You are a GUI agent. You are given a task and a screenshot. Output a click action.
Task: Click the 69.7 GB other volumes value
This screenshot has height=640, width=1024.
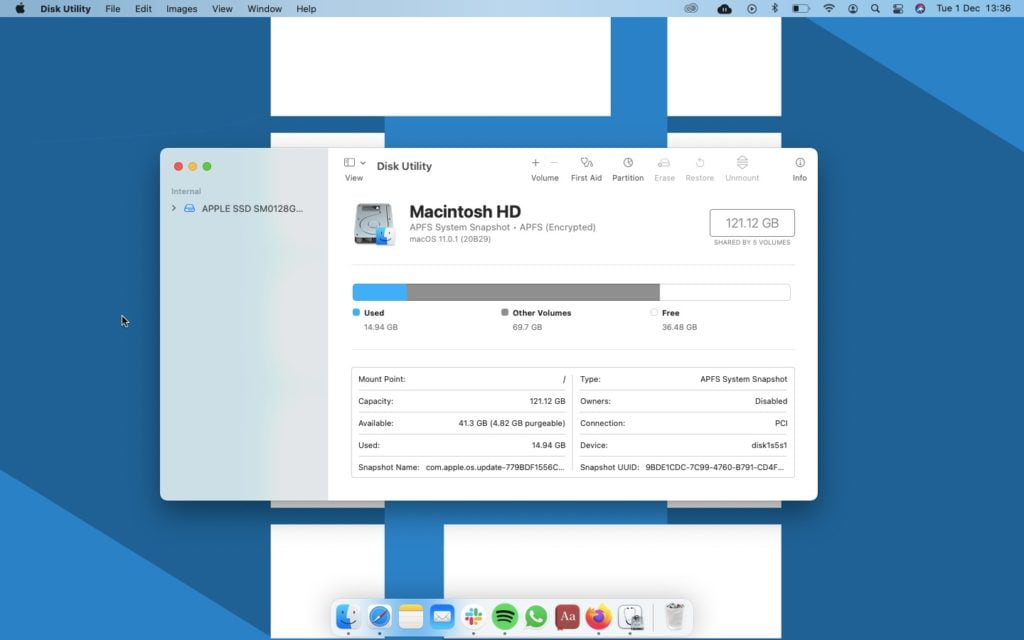527,327
